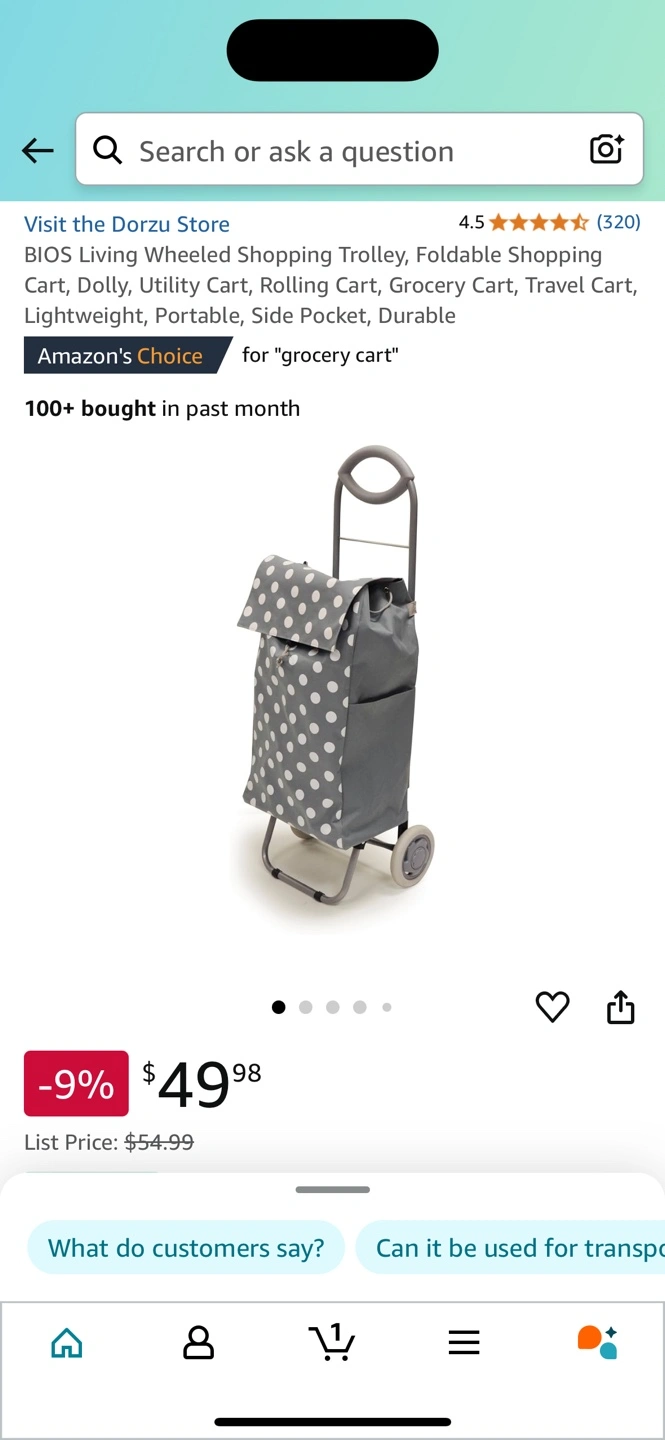Open the account profile tab
The width and height of the screenshot is (665, 1440).
point(199,1342)
